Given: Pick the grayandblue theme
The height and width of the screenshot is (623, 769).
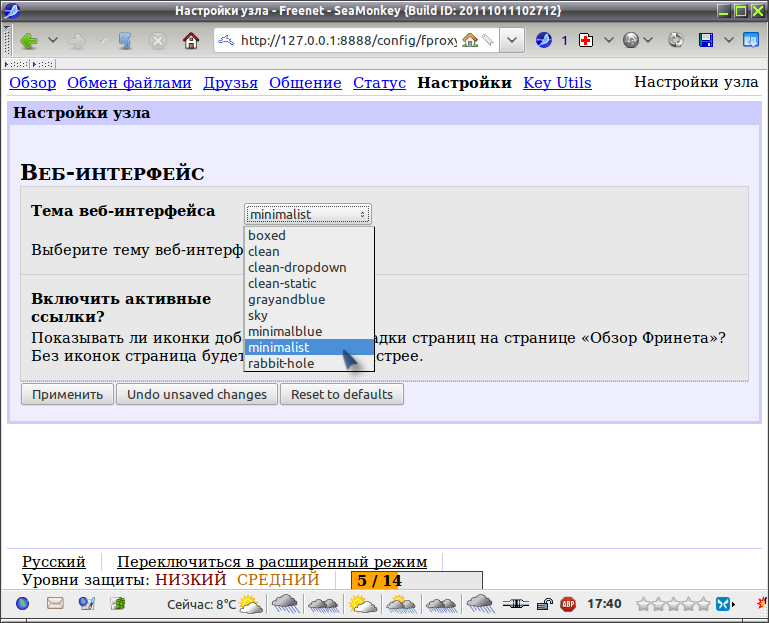Looking at the screenshot, I should 309,299.
